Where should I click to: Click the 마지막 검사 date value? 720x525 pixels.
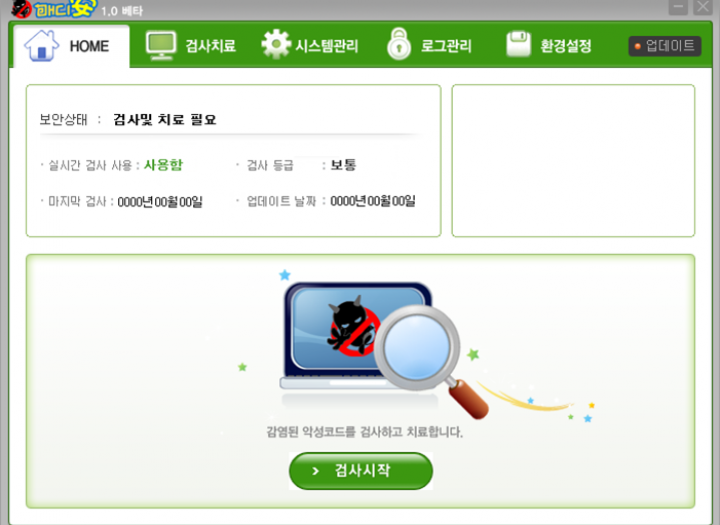pyautogui.click(x=160, y=202)
